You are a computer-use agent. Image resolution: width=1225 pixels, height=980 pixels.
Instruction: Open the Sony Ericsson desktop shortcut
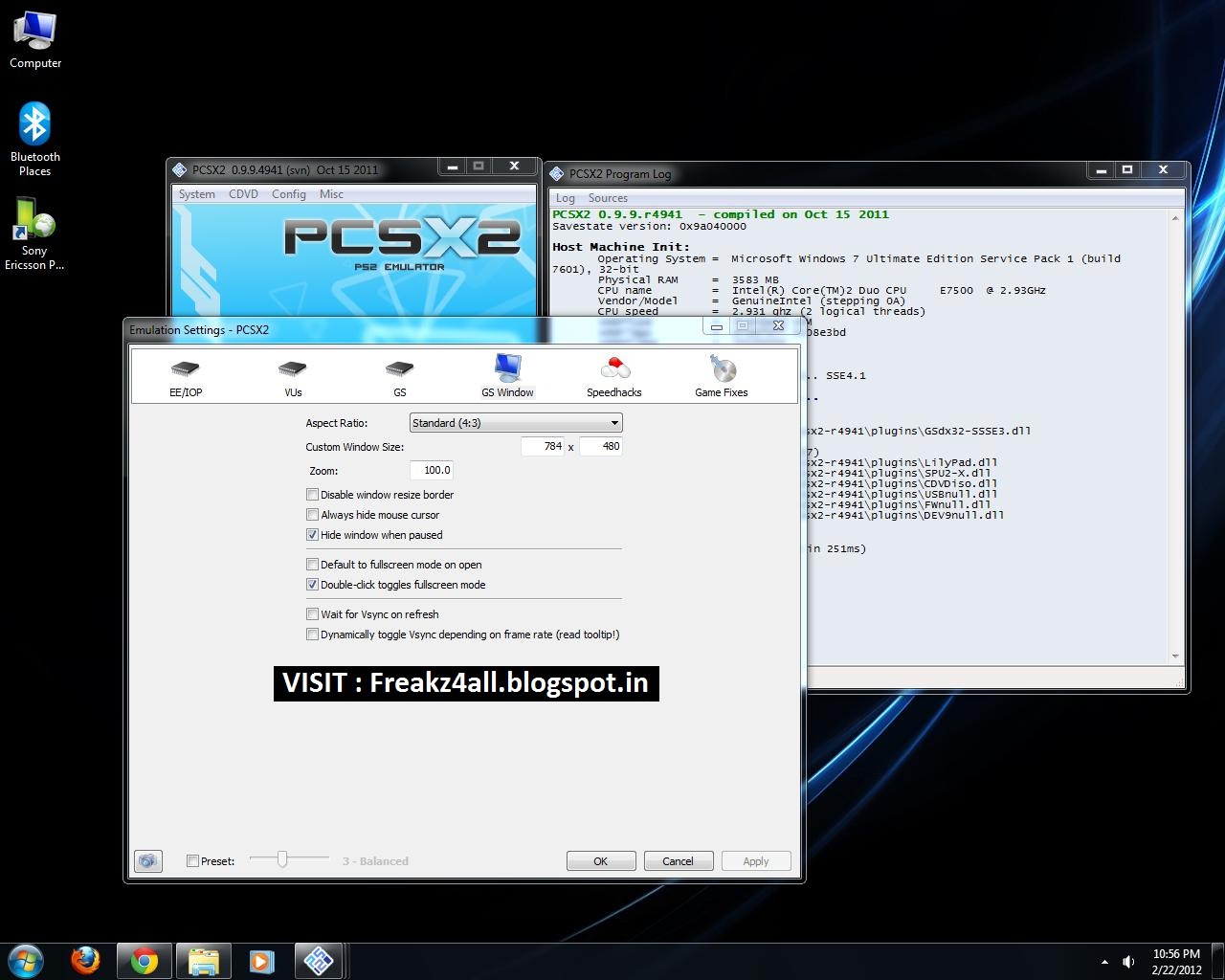34,234
